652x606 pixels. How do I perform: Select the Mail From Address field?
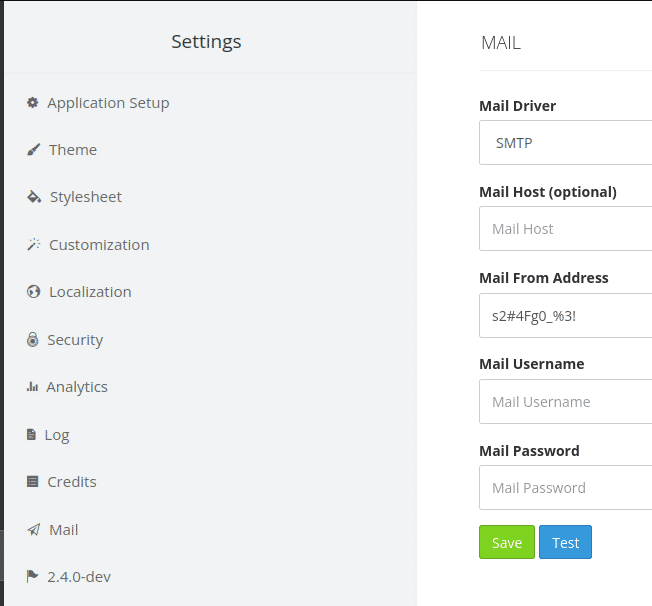(566, 316)
